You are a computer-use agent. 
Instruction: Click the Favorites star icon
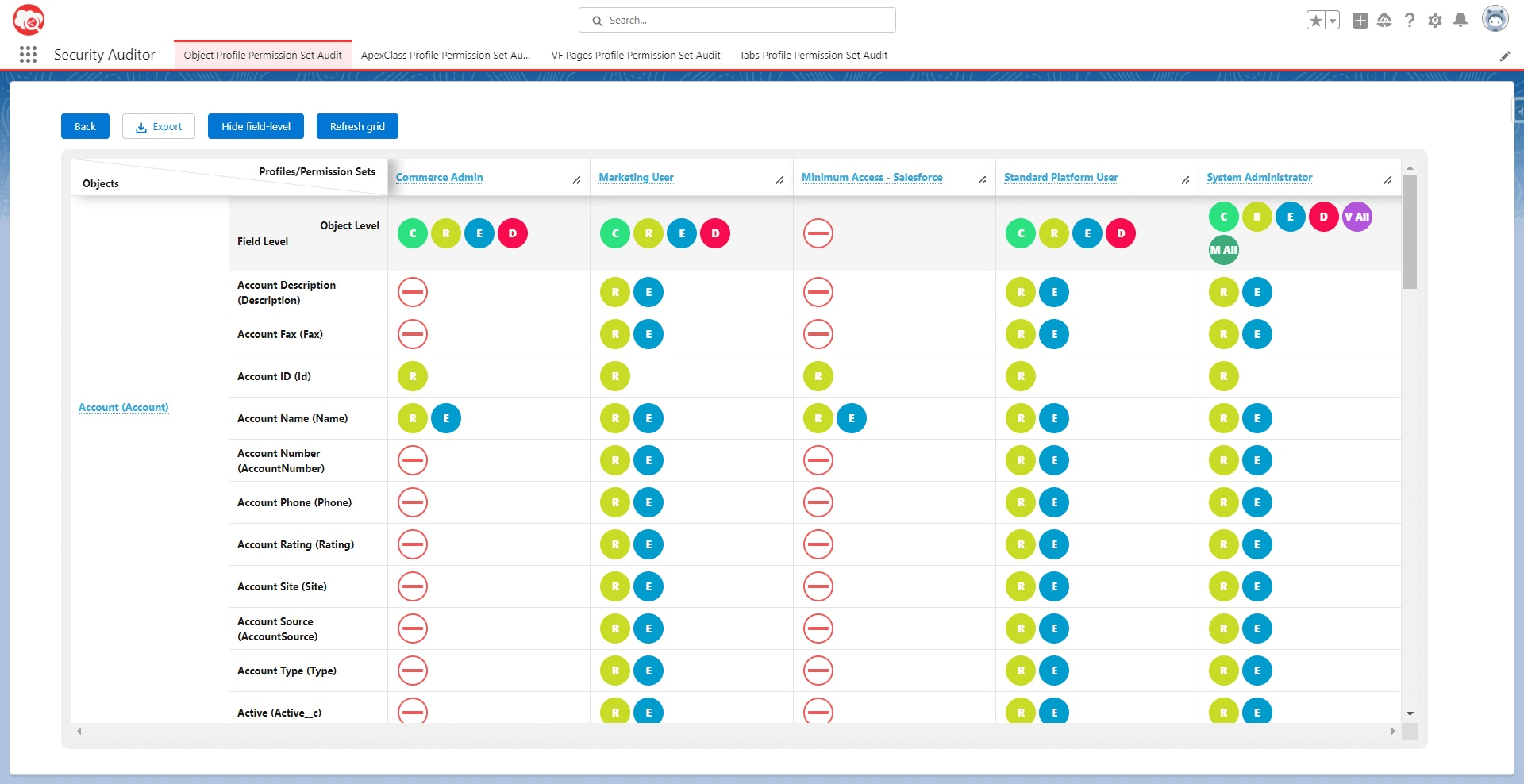pos(1316,21)
